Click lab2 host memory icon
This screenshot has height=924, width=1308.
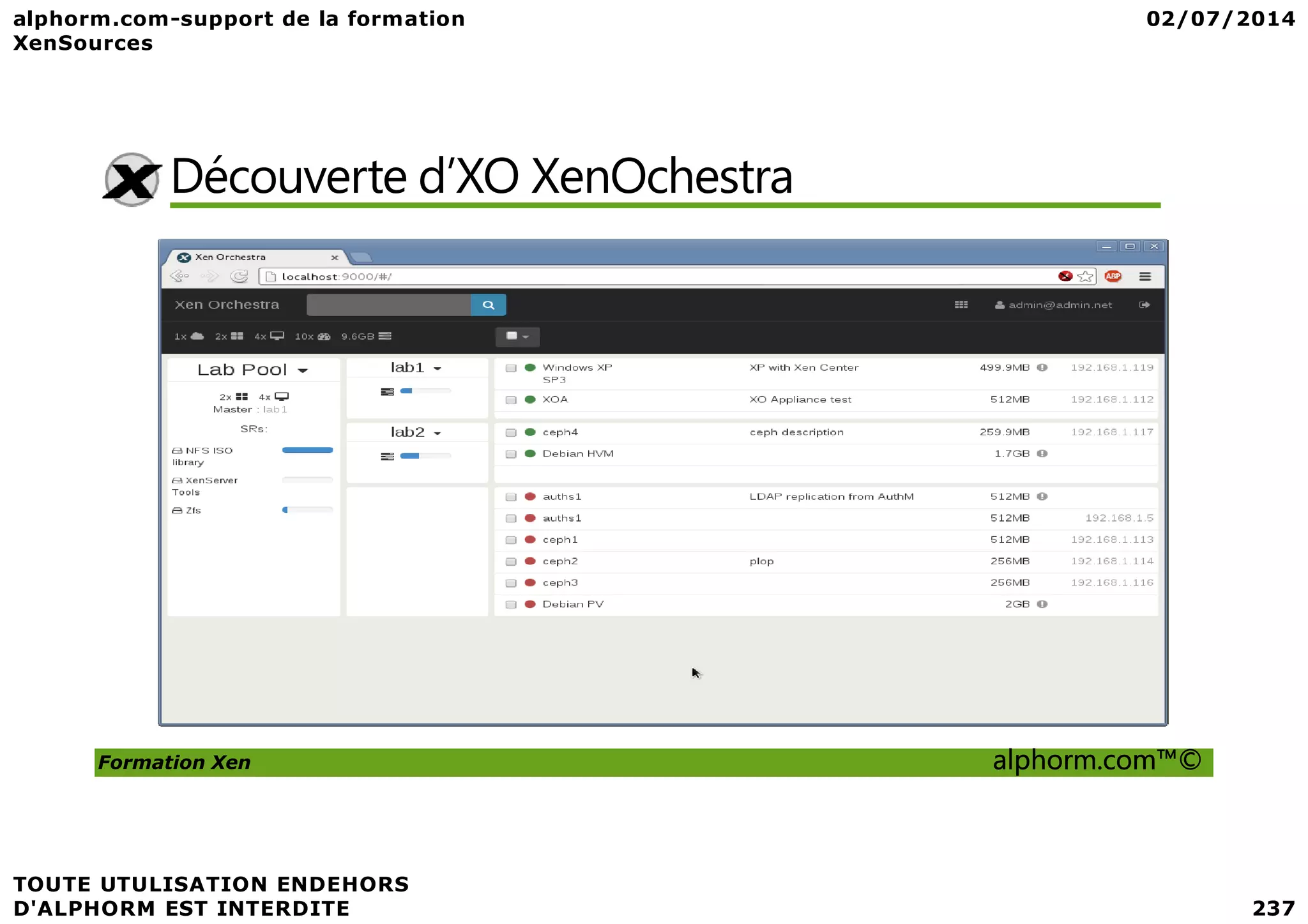point(387,457)
